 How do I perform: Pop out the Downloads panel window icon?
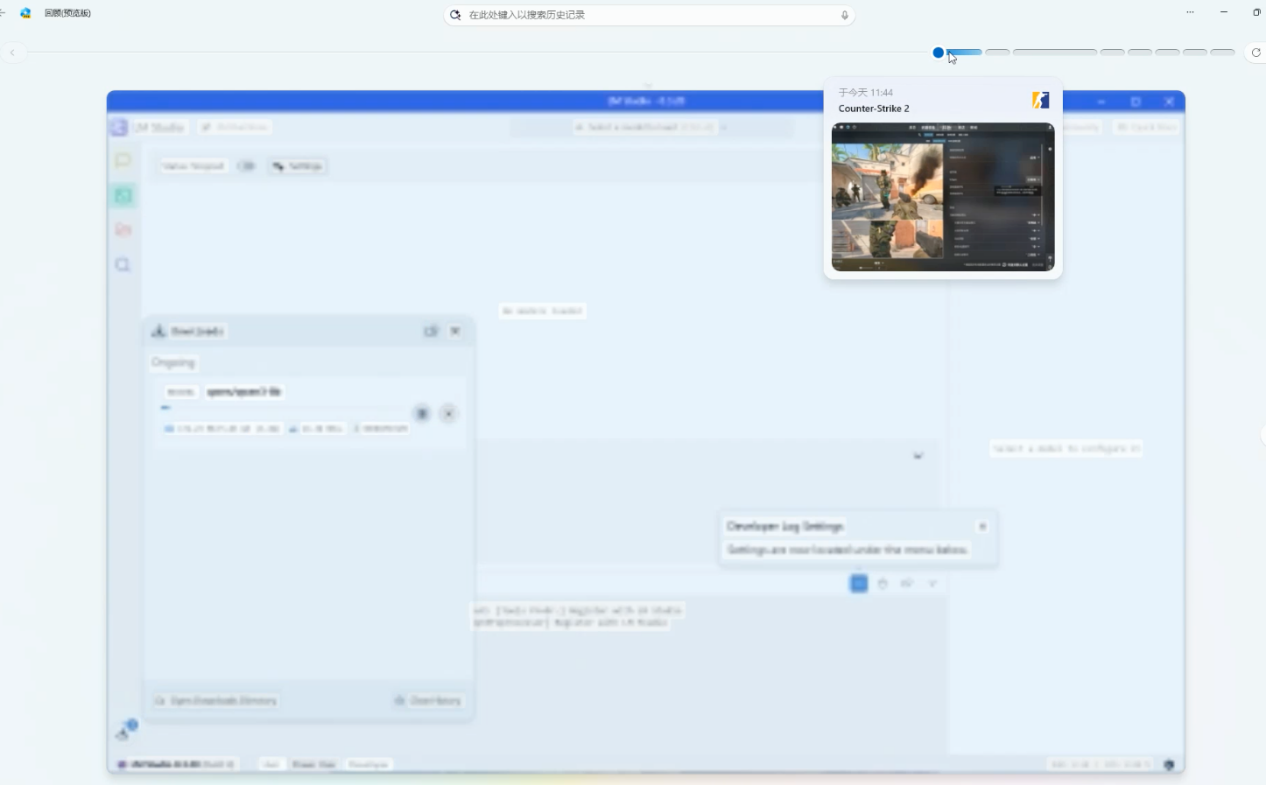[431, 331]
